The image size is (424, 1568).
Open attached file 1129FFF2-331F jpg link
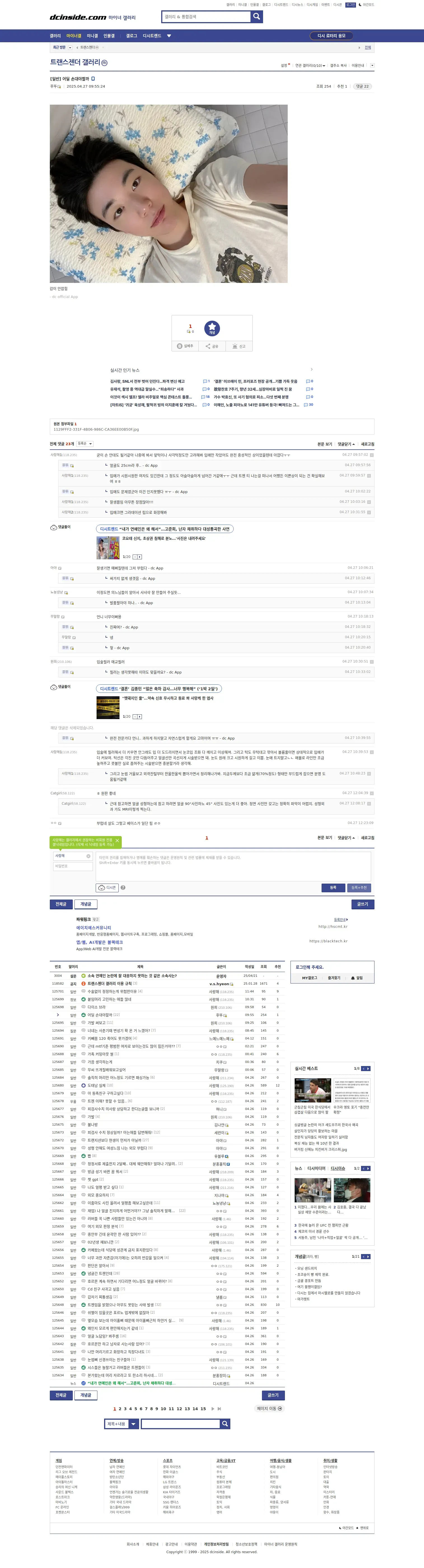click(96, 429)
